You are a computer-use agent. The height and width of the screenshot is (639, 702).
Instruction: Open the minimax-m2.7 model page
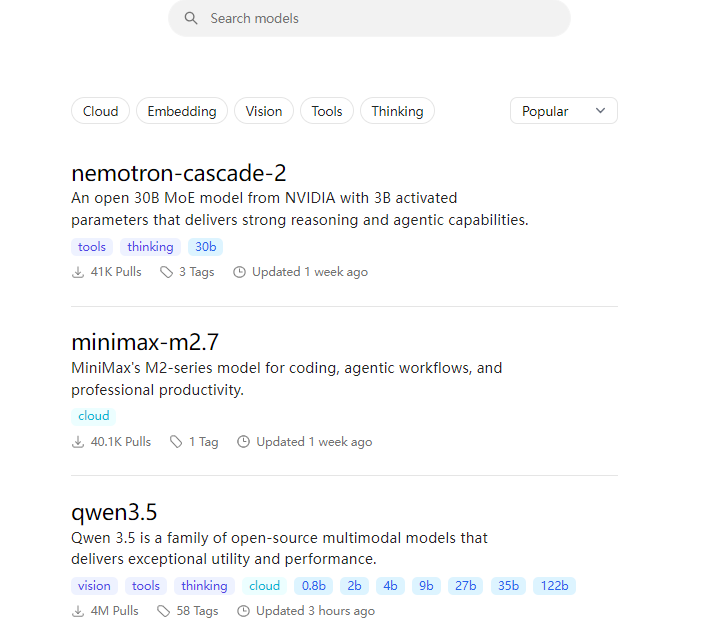145,342
